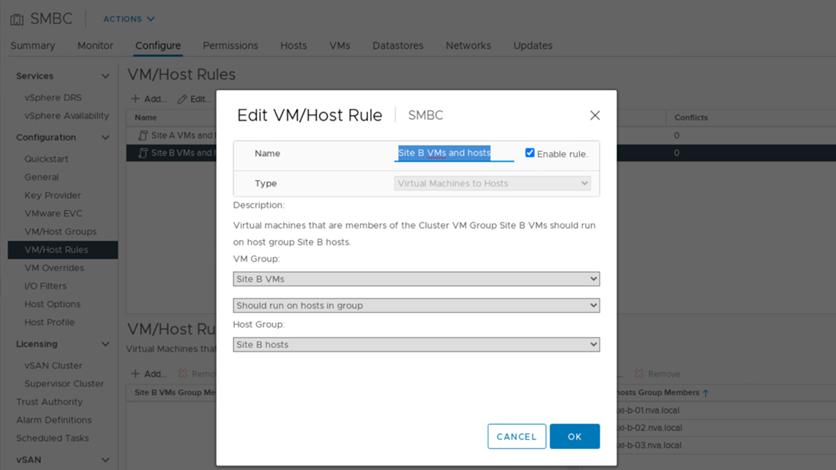
Task: Click the rule Name text field
Action: pos(454,153)
